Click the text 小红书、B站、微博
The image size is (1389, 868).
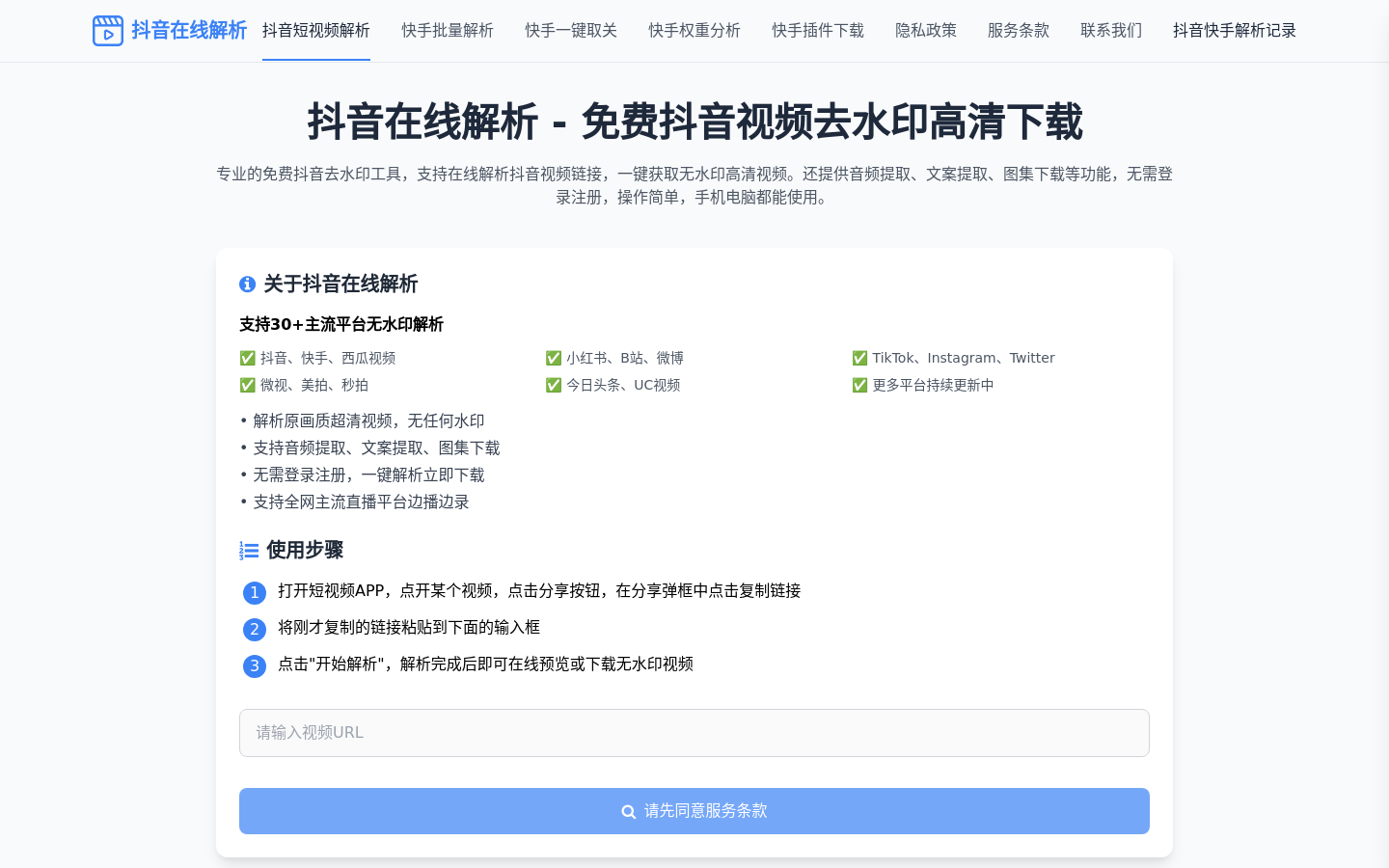click(625, 358)
